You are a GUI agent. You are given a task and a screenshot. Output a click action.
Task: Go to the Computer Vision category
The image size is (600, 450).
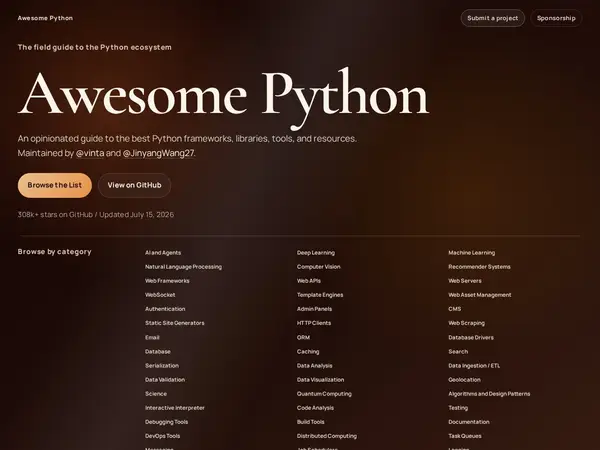[319, 267]
